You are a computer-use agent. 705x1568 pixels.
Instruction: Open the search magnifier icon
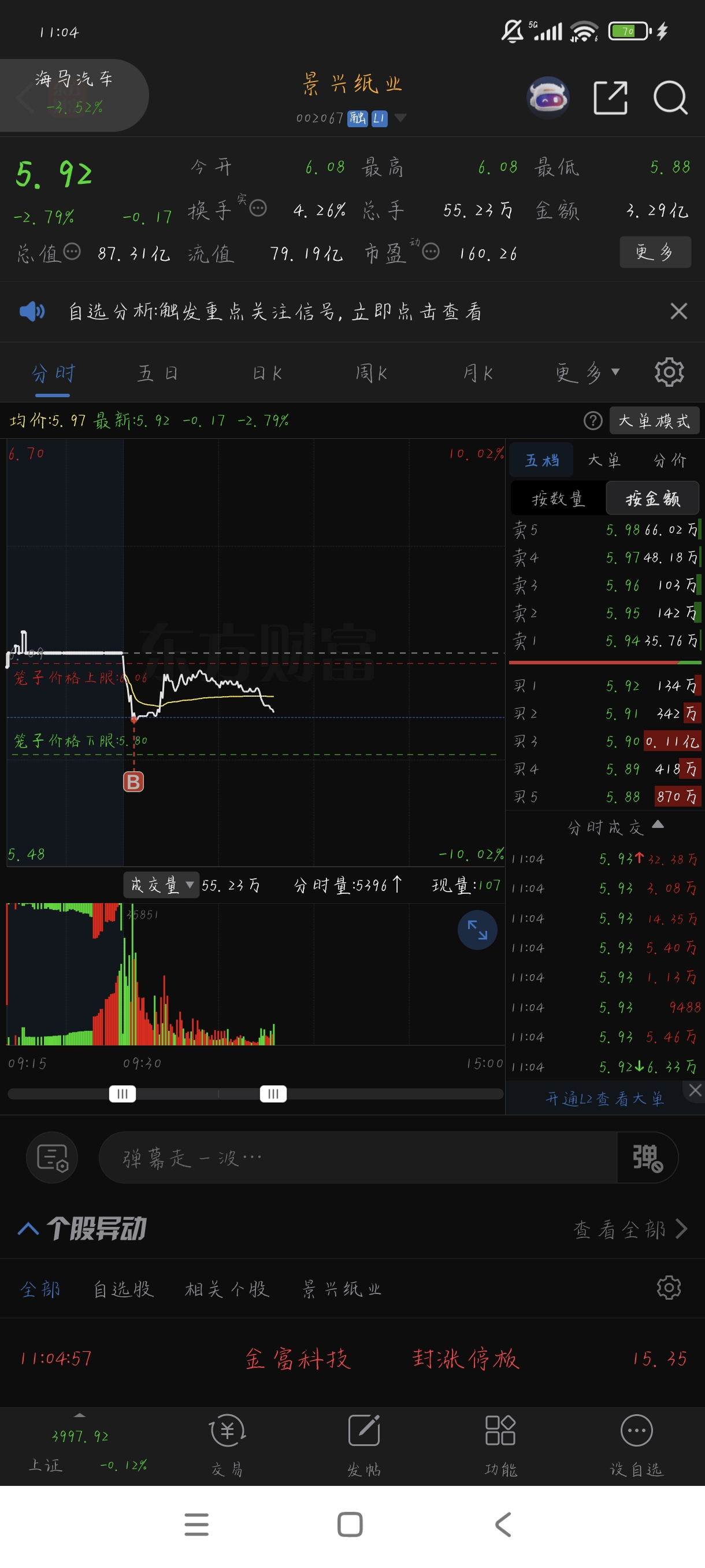click(670, 97)
